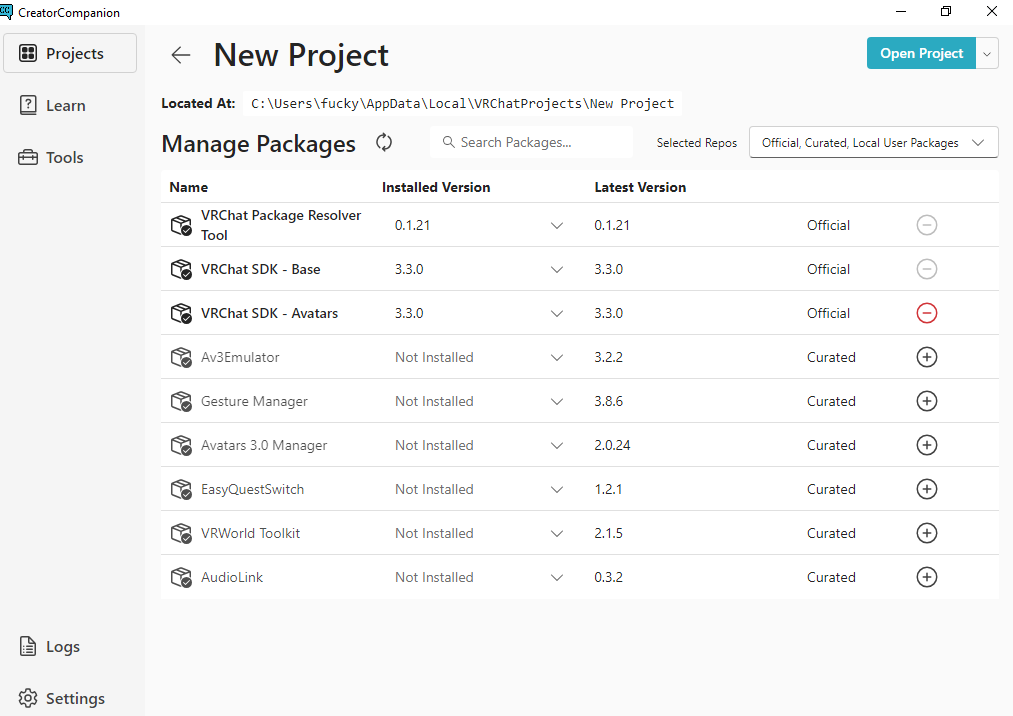Screen dimensions: 1013x716
Task: Click the CreatorCompanion app icon in title bar
Action: tap(6, 11)
